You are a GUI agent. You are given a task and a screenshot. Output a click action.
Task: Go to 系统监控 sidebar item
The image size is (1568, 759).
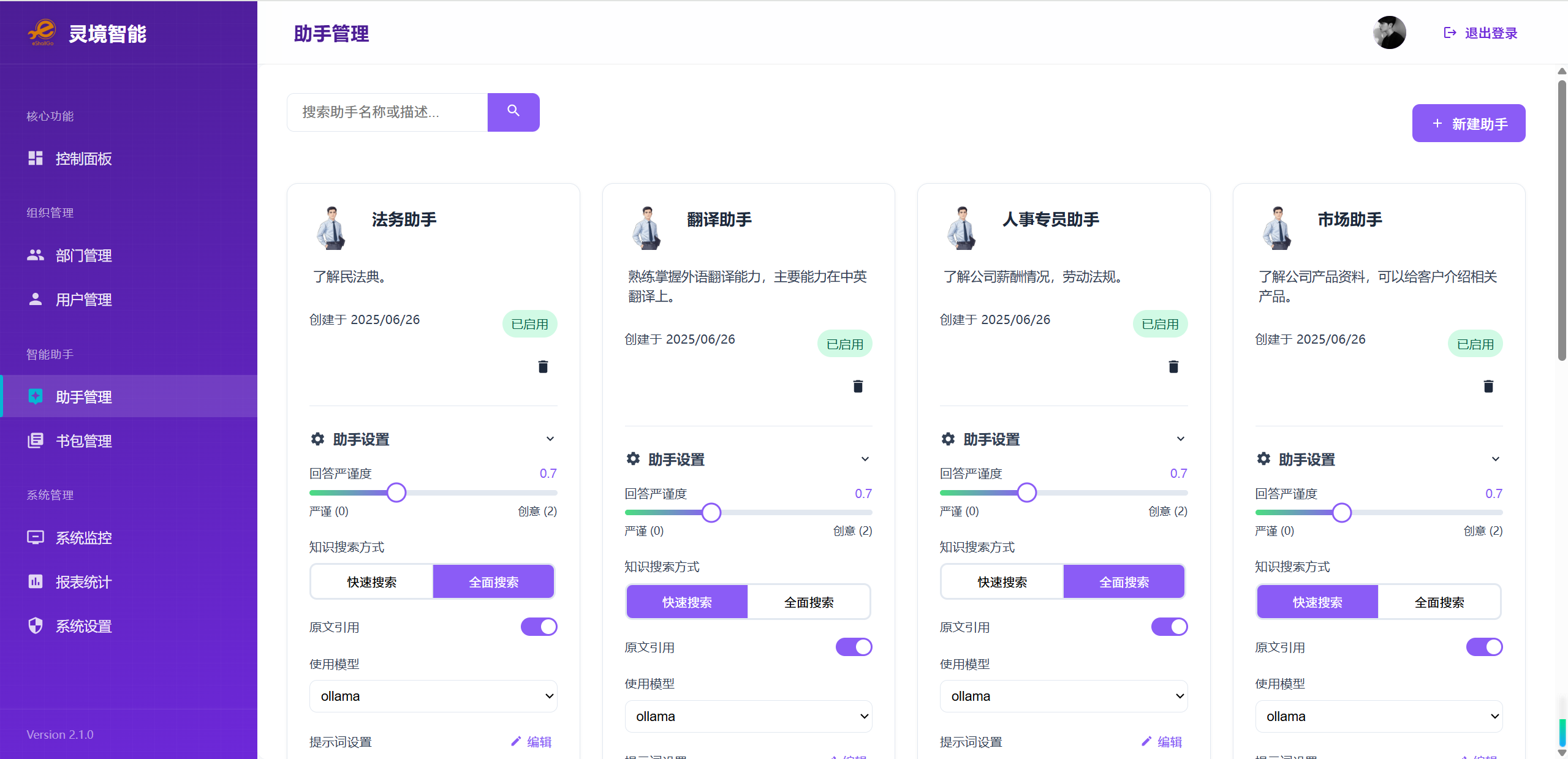[x=83, y=537]
